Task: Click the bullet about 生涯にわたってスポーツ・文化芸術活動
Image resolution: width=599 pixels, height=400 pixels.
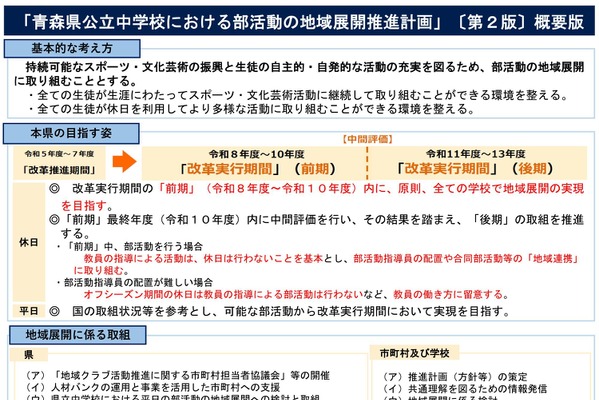Action: [299, 95]
